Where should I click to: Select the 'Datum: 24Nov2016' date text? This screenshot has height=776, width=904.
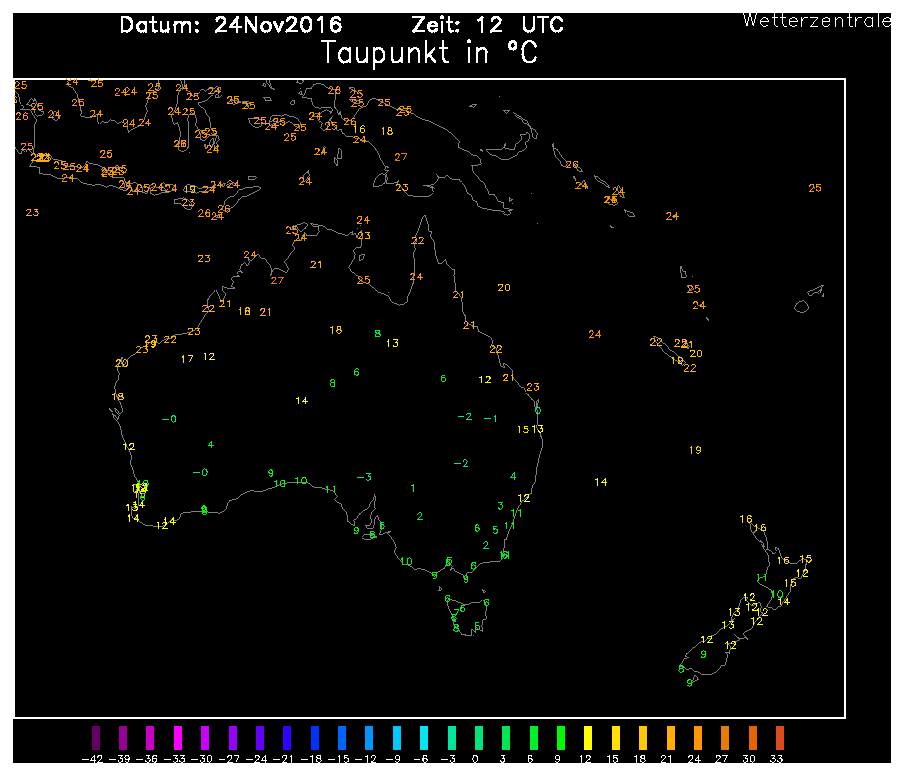click(x=231, y=25)
